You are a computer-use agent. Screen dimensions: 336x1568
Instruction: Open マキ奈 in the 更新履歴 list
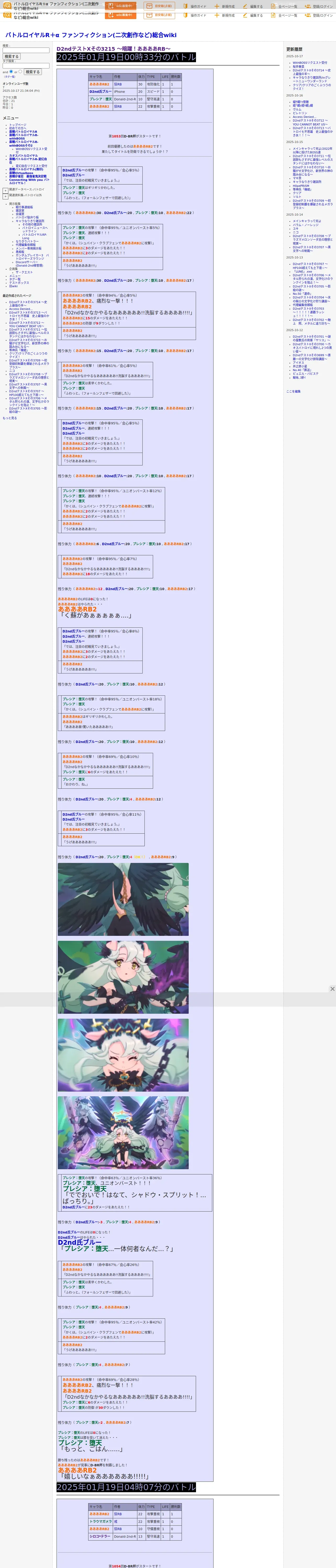tap(297, 178)
